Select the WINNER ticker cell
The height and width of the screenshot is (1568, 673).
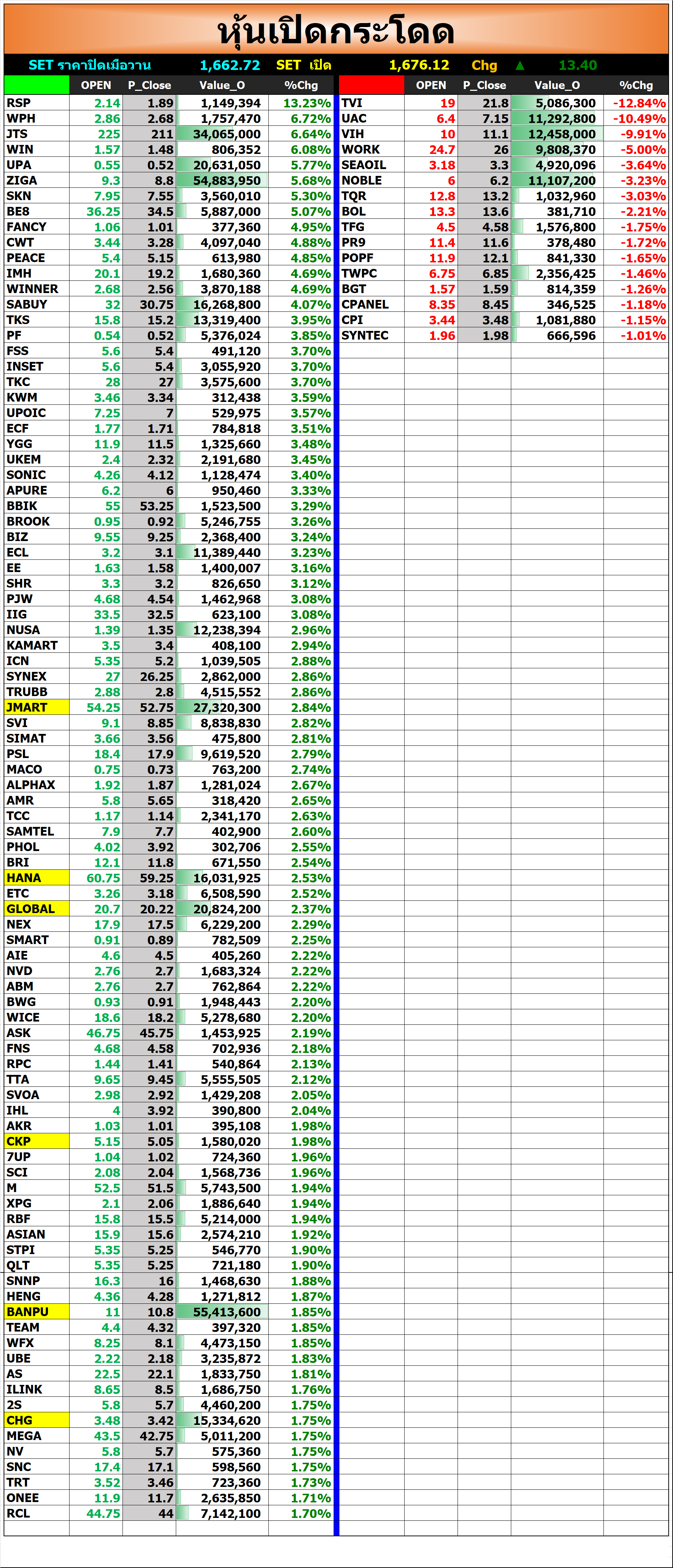[36, 289]
